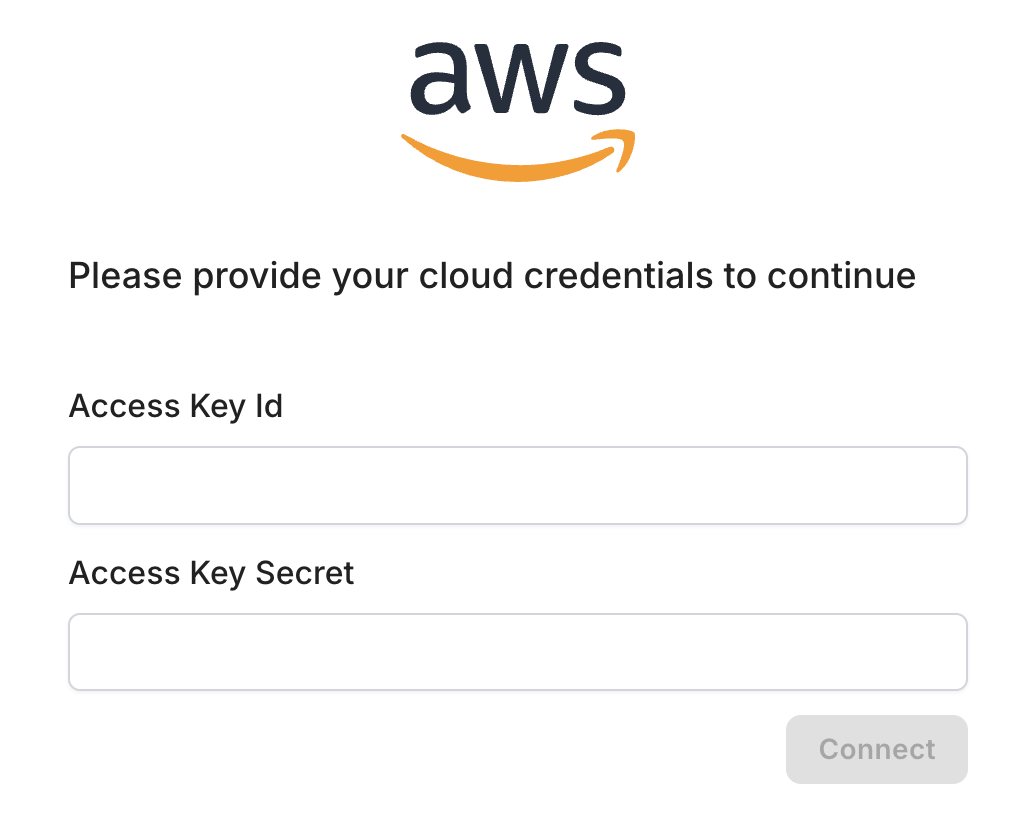This screenshot has height=816, width=1026.
Task: Click the 'Please provide your cloud credentials' heading
Action: [492, 275]
